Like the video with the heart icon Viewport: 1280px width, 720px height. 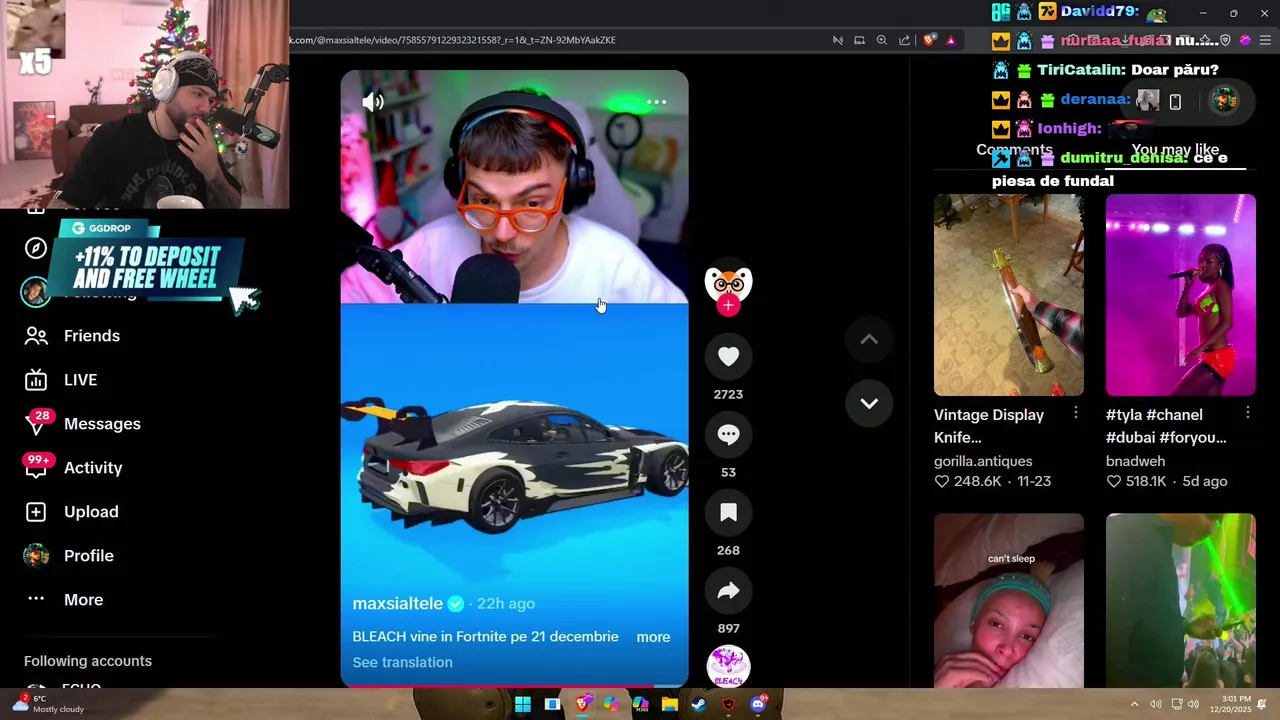[x=728, y=357]
